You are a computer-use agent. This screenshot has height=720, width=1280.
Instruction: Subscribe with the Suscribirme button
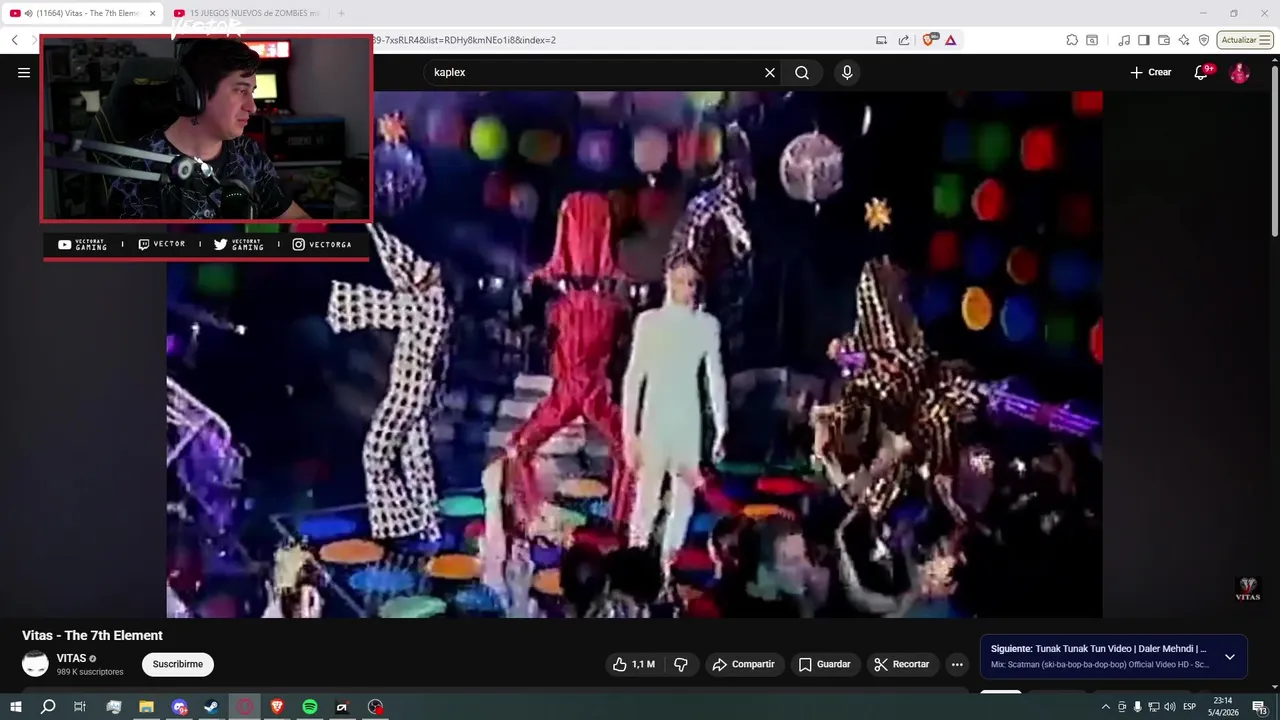pyautogui.click(x=178, y=664)
